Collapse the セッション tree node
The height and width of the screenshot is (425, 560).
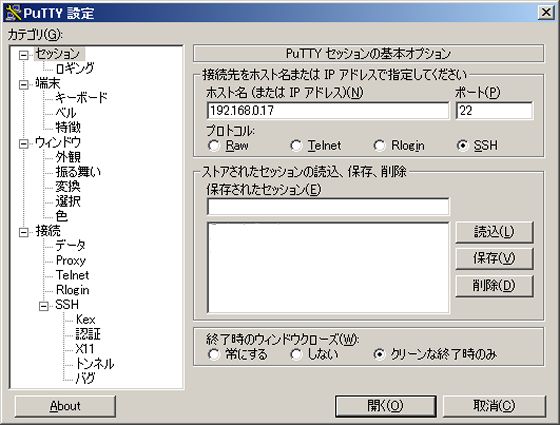coord(24,55)
